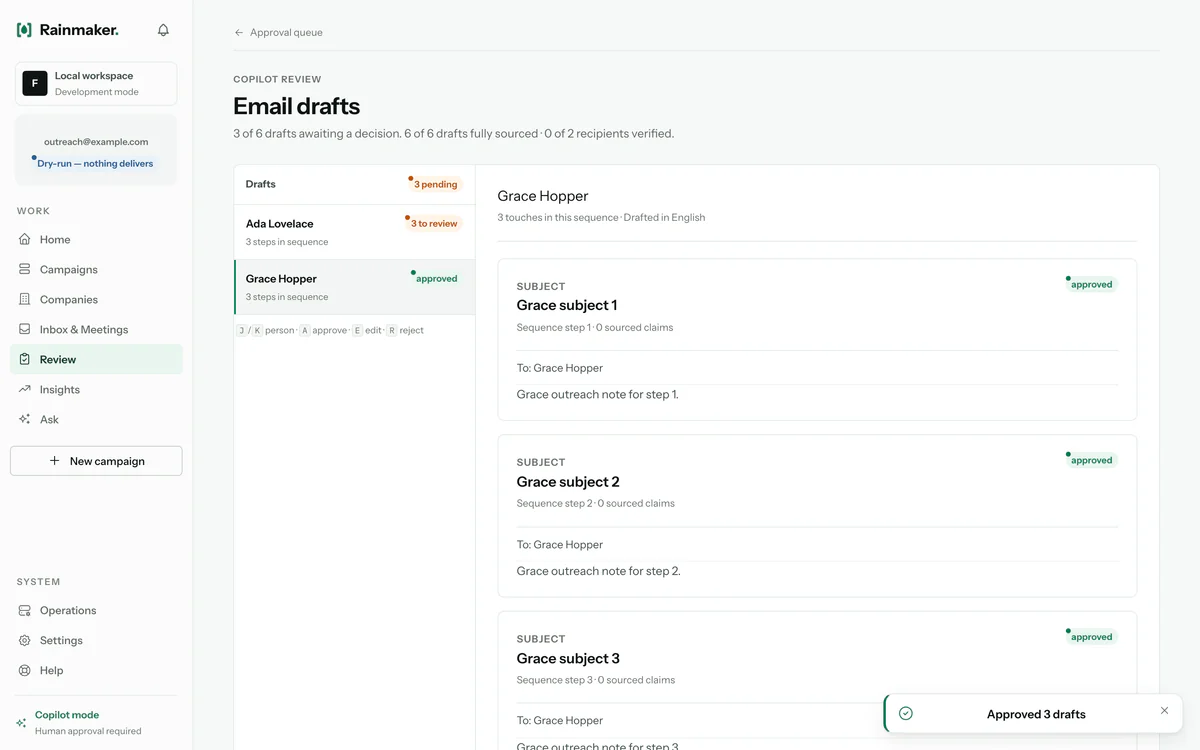Open the Local workspace switcher
This screenshot has width=1200, height=750.
click(x=96, y=83)
